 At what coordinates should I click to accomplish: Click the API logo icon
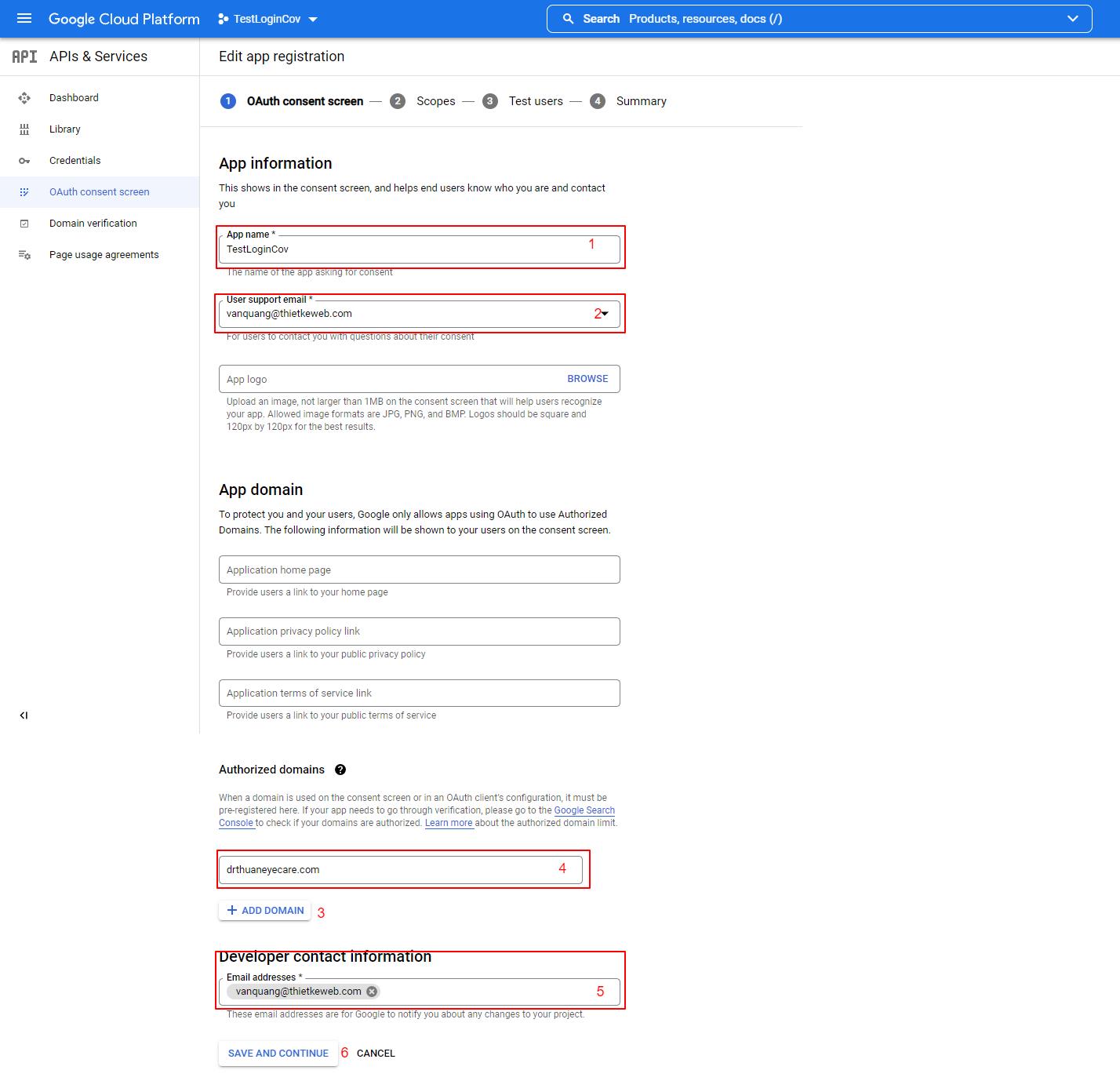[x=24, y=56]
